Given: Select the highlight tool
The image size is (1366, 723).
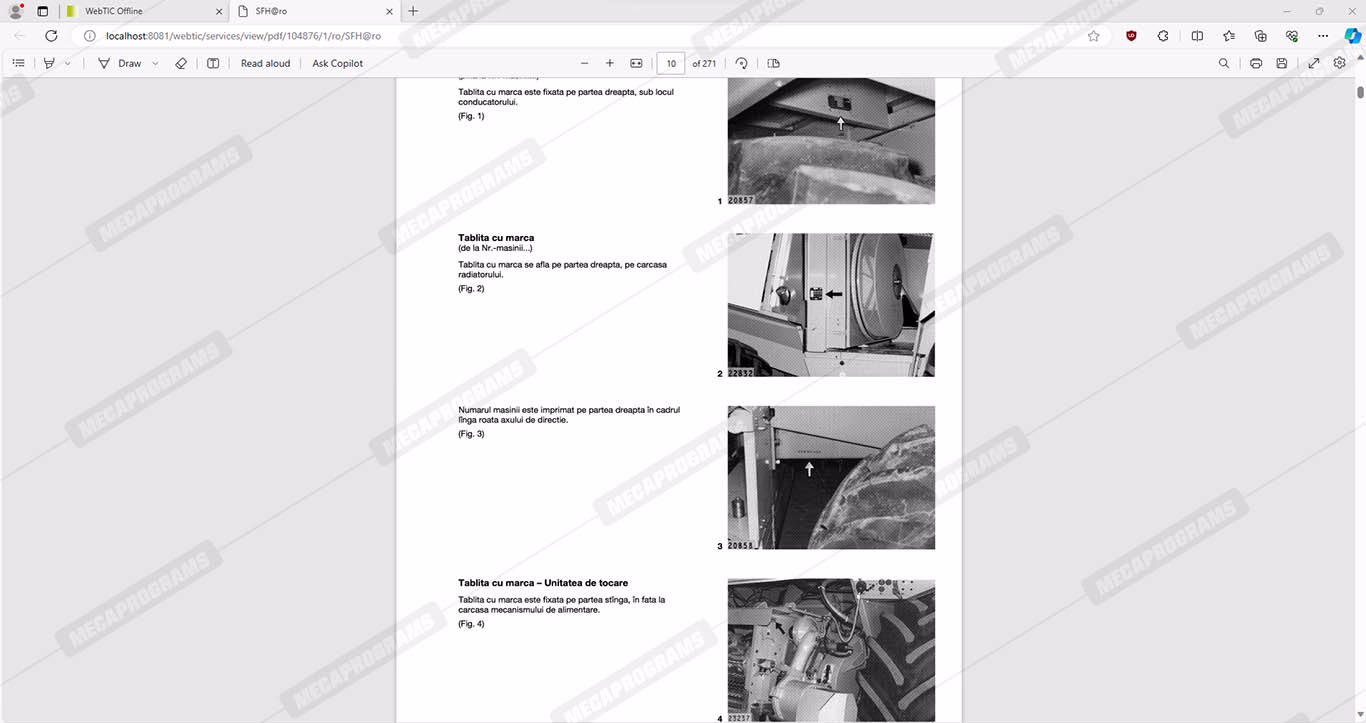Looking at the screenshot, I should pyautogui.click(x=49, y=63).
